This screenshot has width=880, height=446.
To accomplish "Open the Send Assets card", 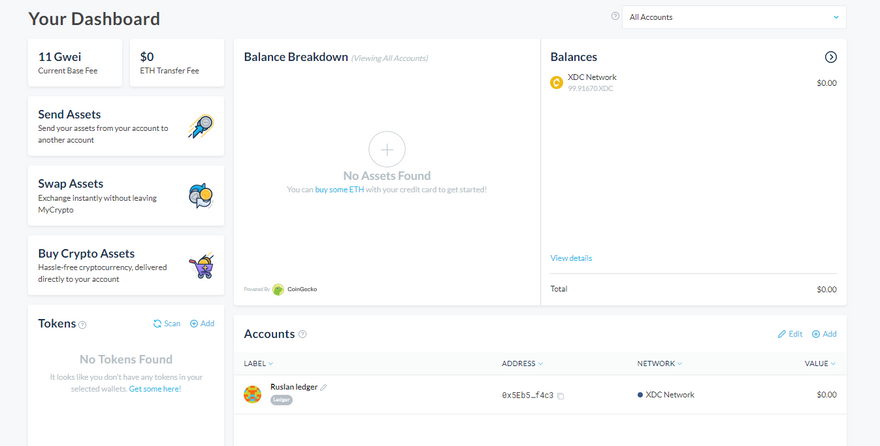I will 126,127.
